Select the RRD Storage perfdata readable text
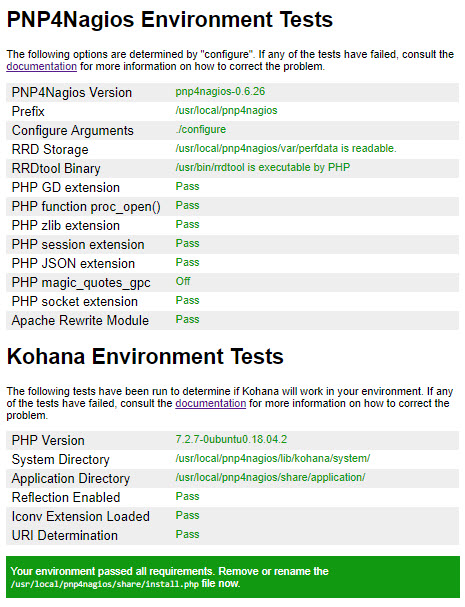The height and width of the screenshot is (607, 465). (286, 148)
